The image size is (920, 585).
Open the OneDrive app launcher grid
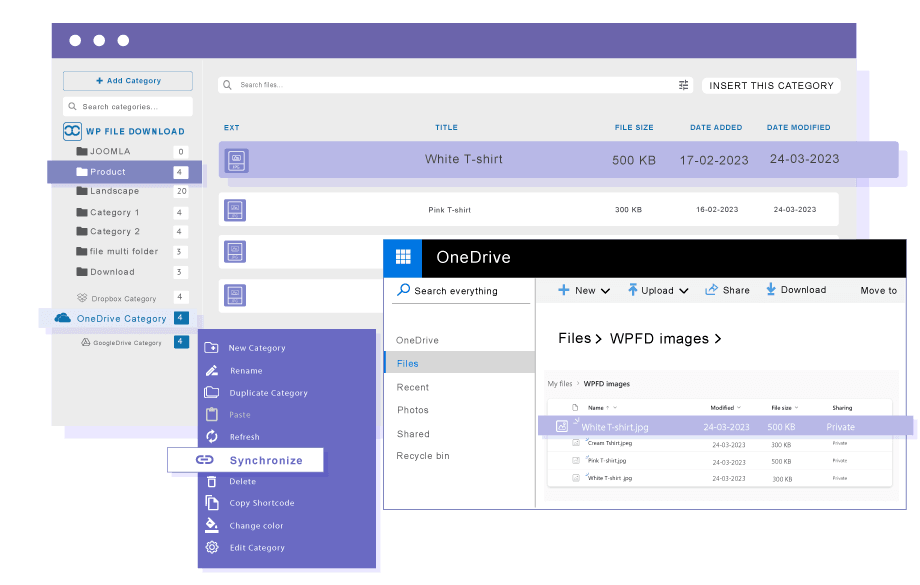403,257
